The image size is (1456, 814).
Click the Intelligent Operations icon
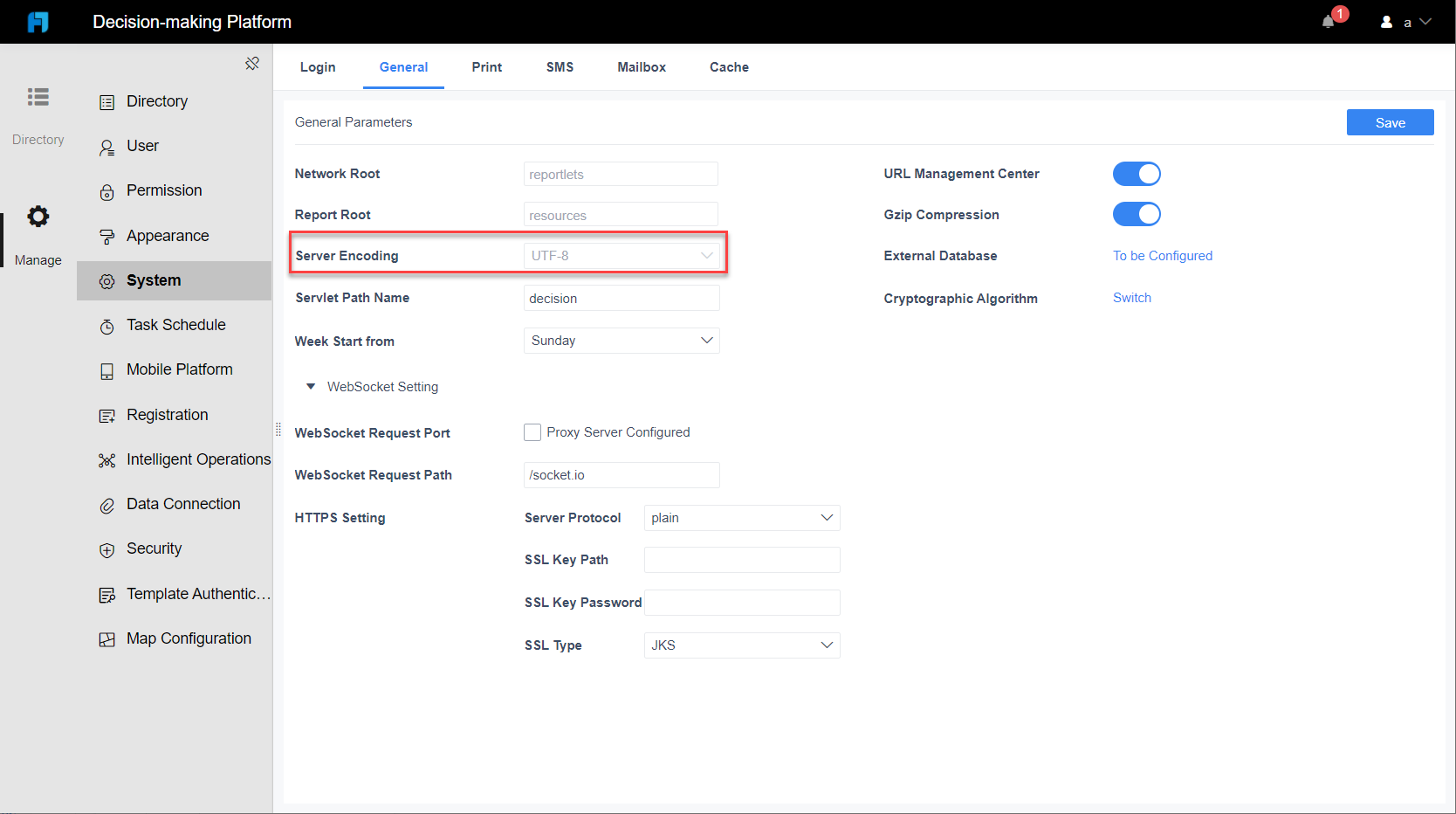pos(106,460)
